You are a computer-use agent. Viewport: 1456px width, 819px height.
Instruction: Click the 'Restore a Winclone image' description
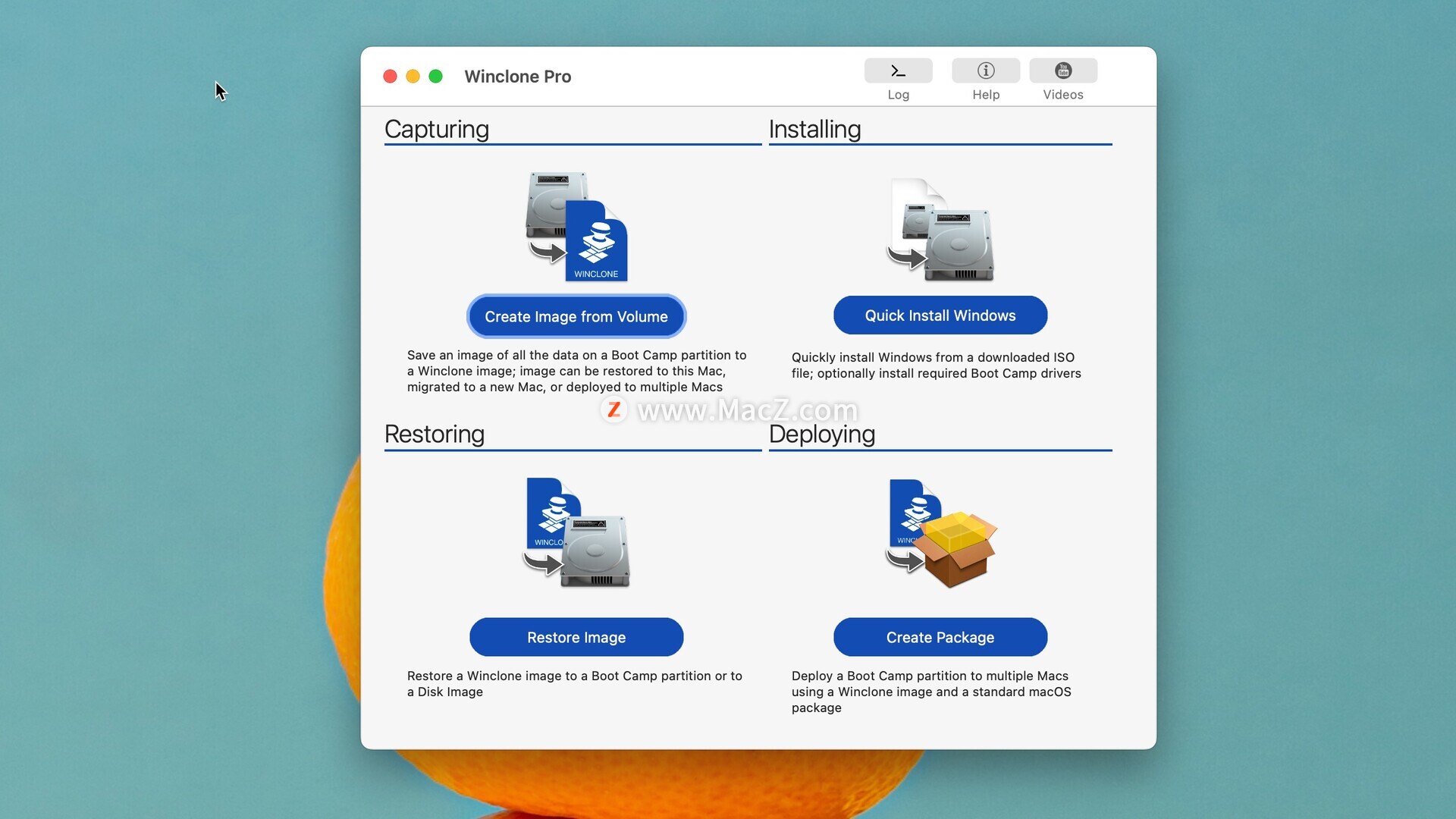[x=575, y=684]
